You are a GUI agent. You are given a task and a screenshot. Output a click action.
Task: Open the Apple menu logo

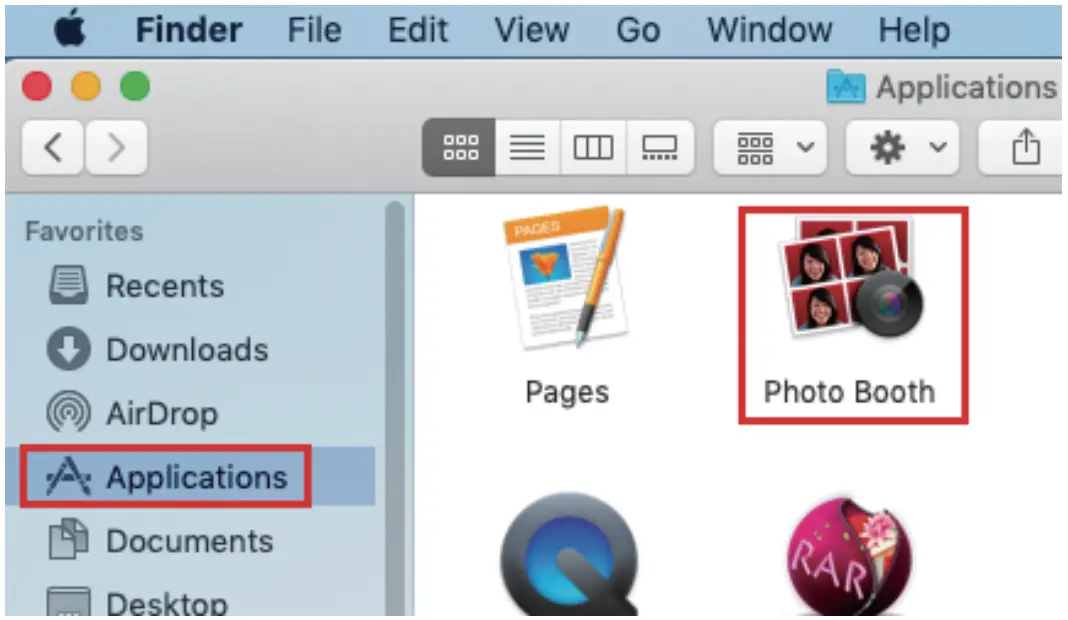69,30
